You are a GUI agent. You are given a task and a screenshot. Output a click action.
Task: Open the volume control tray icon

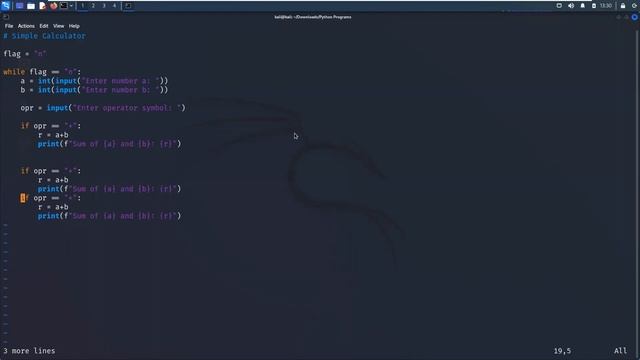pos(571,6)
